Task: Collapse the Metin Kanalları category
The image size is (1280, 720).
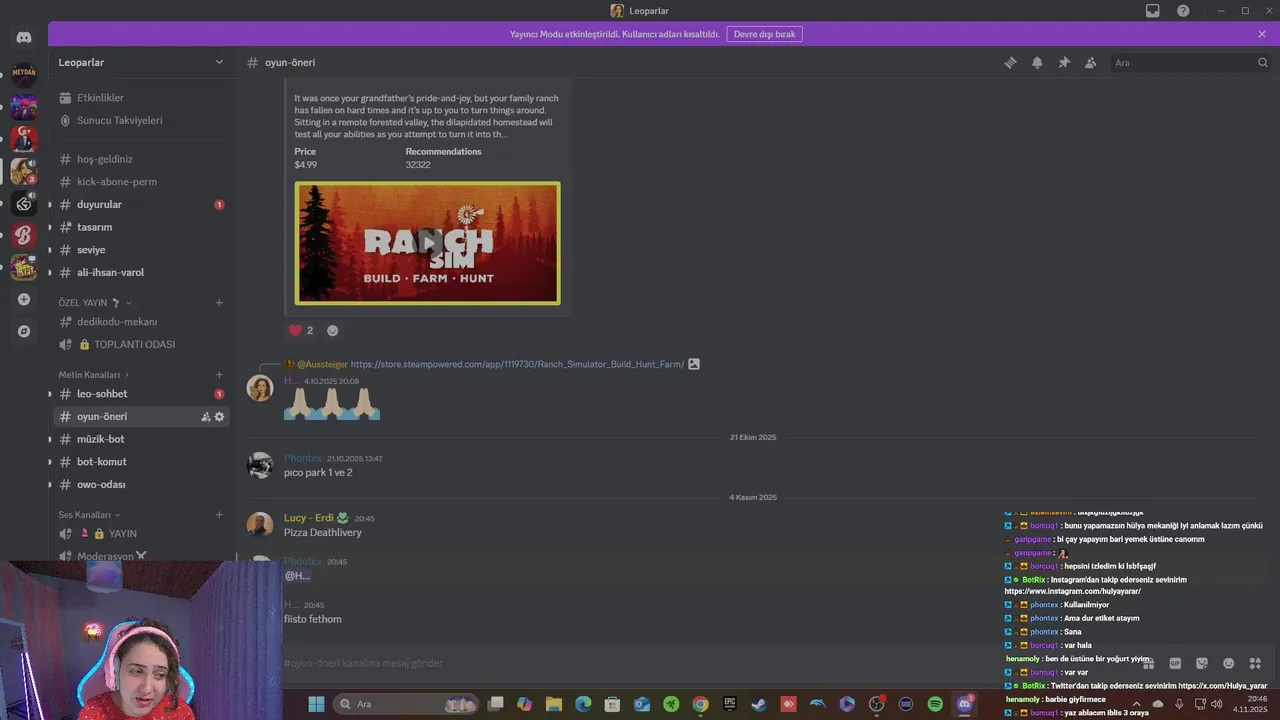Action: (x=93, y=375)
